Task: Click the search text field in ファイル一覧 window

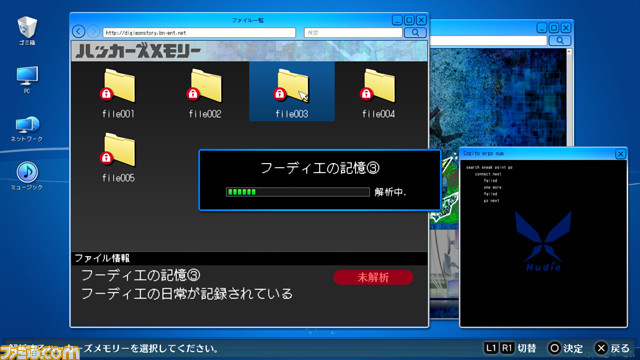Action: coord(353,33)
